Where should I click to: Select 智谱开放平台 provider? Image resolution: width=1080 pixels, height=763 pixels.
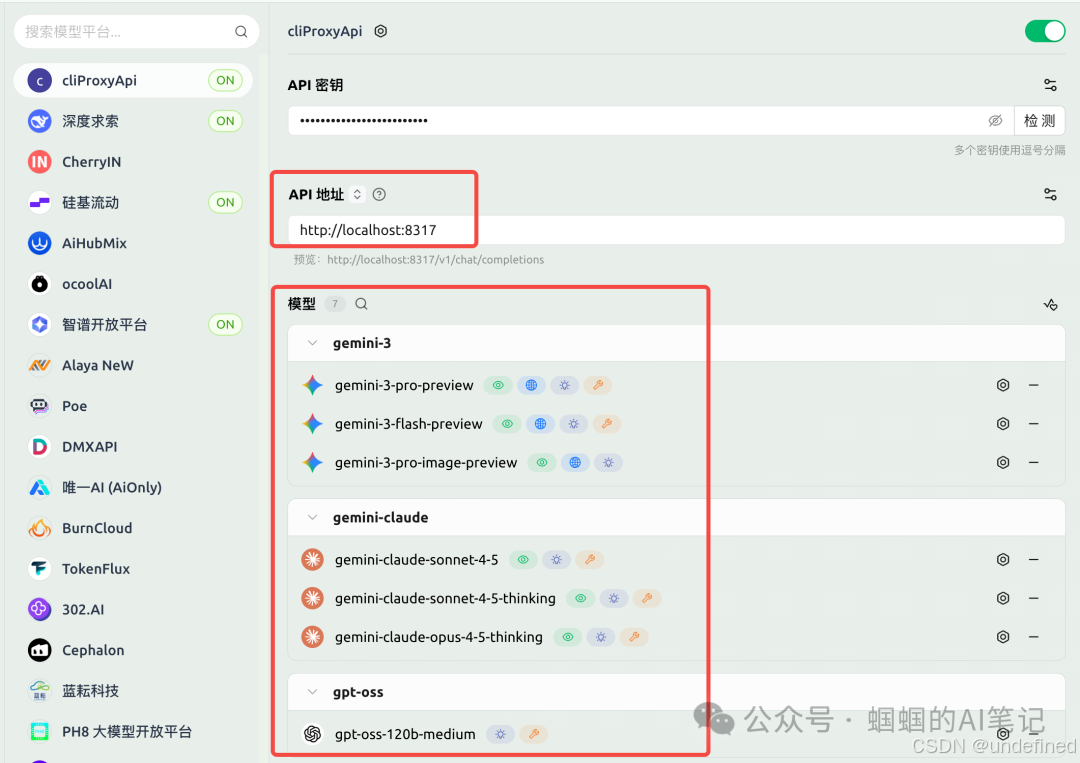(x=133, y=324)
